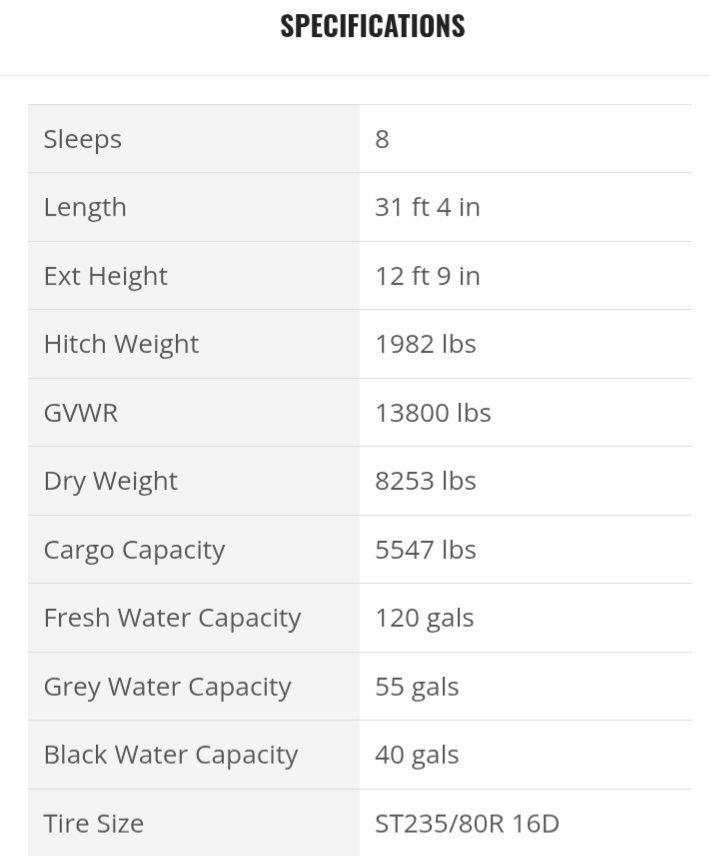
Task: Select the 120 gals value
Action: [x=424, y=618]
